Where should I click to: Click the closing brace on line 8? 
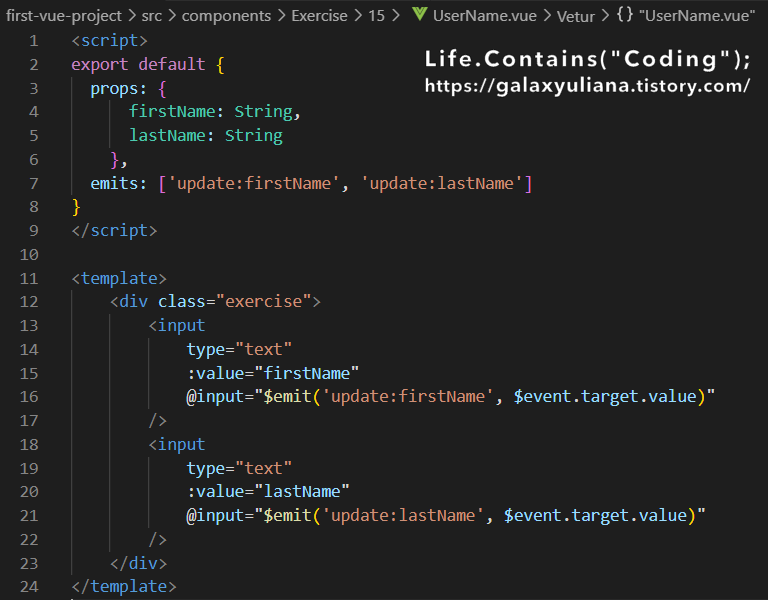[x=76, y=207]
